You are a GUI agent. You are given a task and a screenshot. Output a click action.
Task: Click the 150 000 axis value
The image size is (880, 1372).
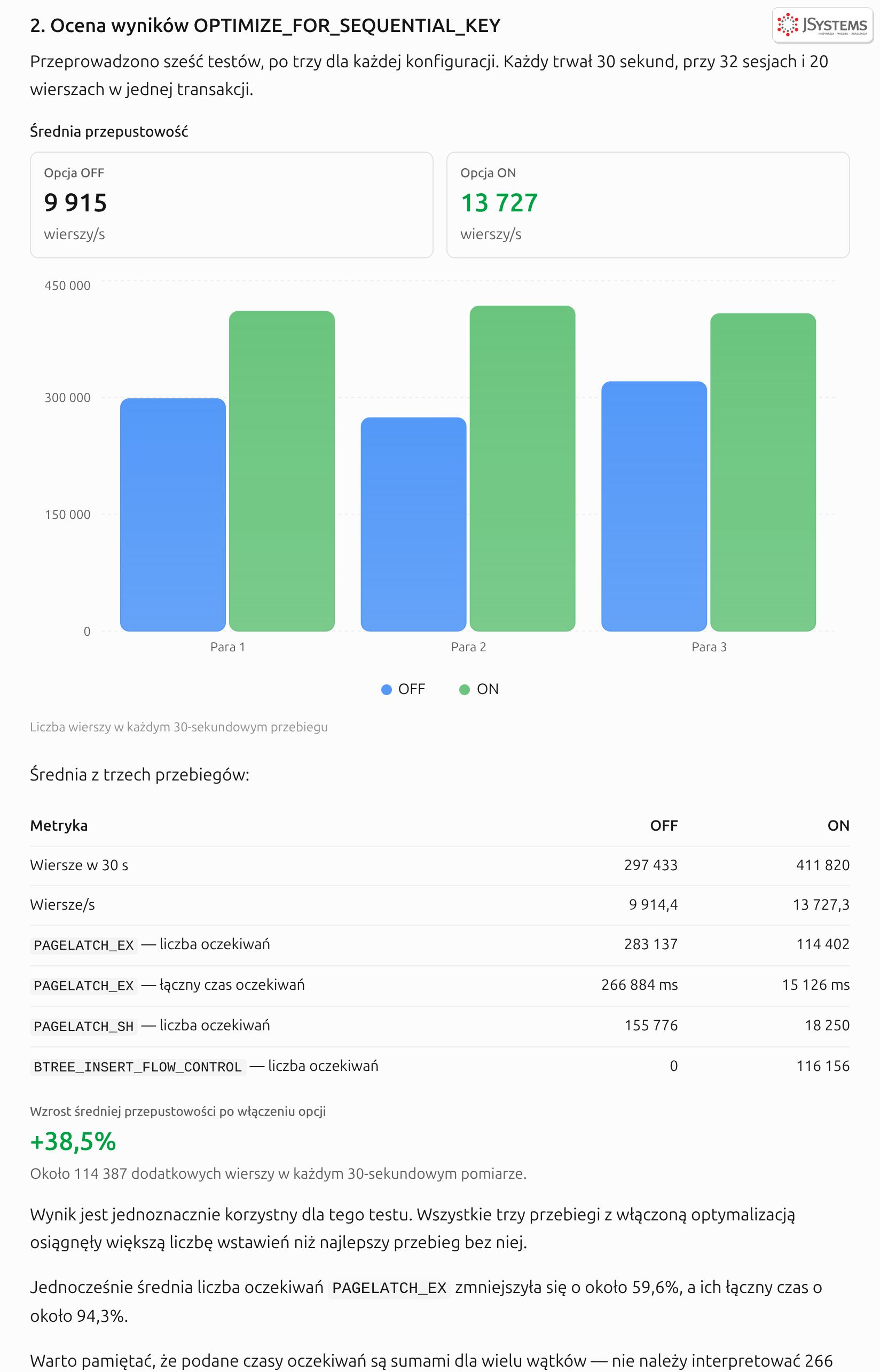[67, 515]
